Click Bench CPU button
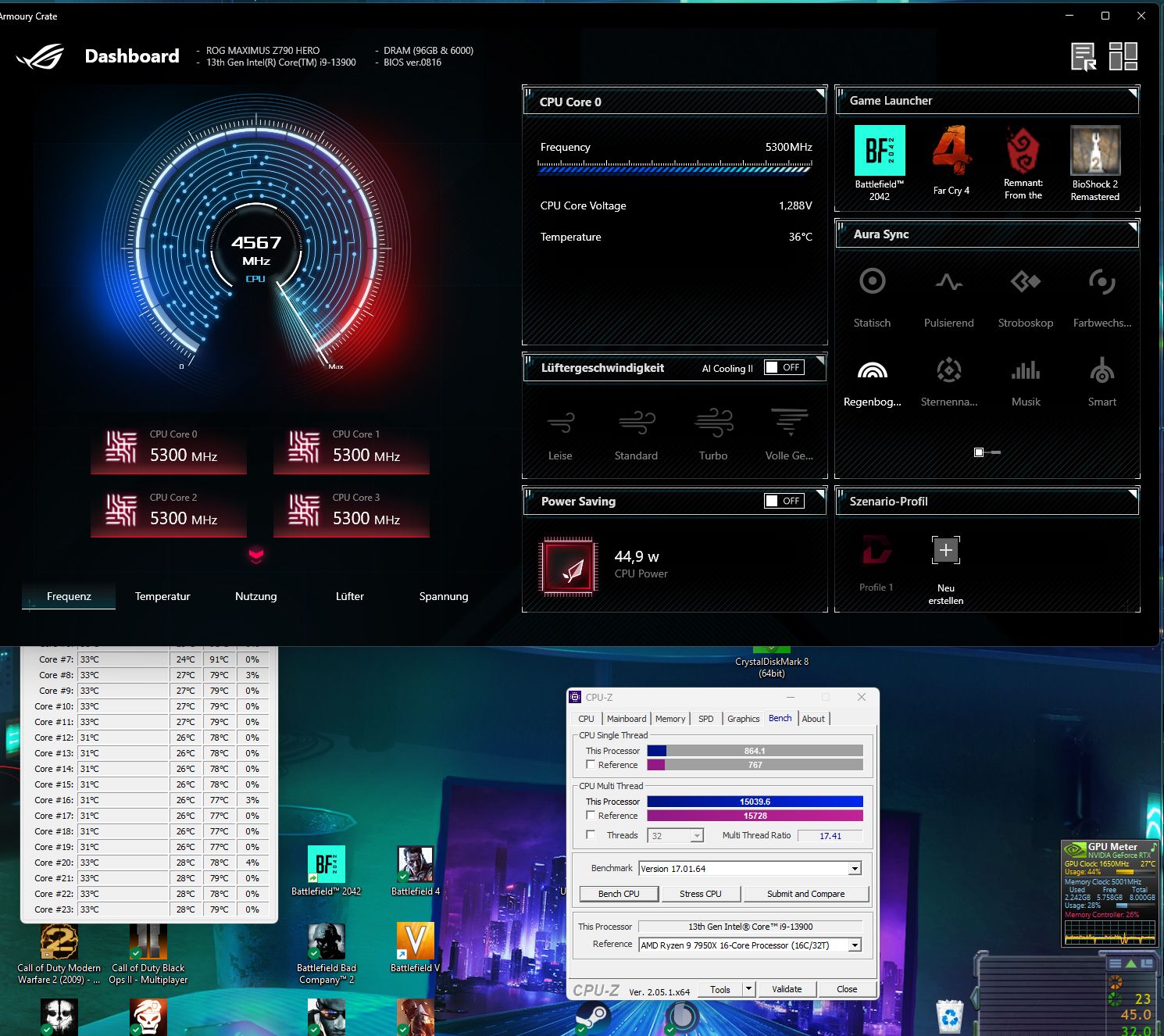 (619, 894)
